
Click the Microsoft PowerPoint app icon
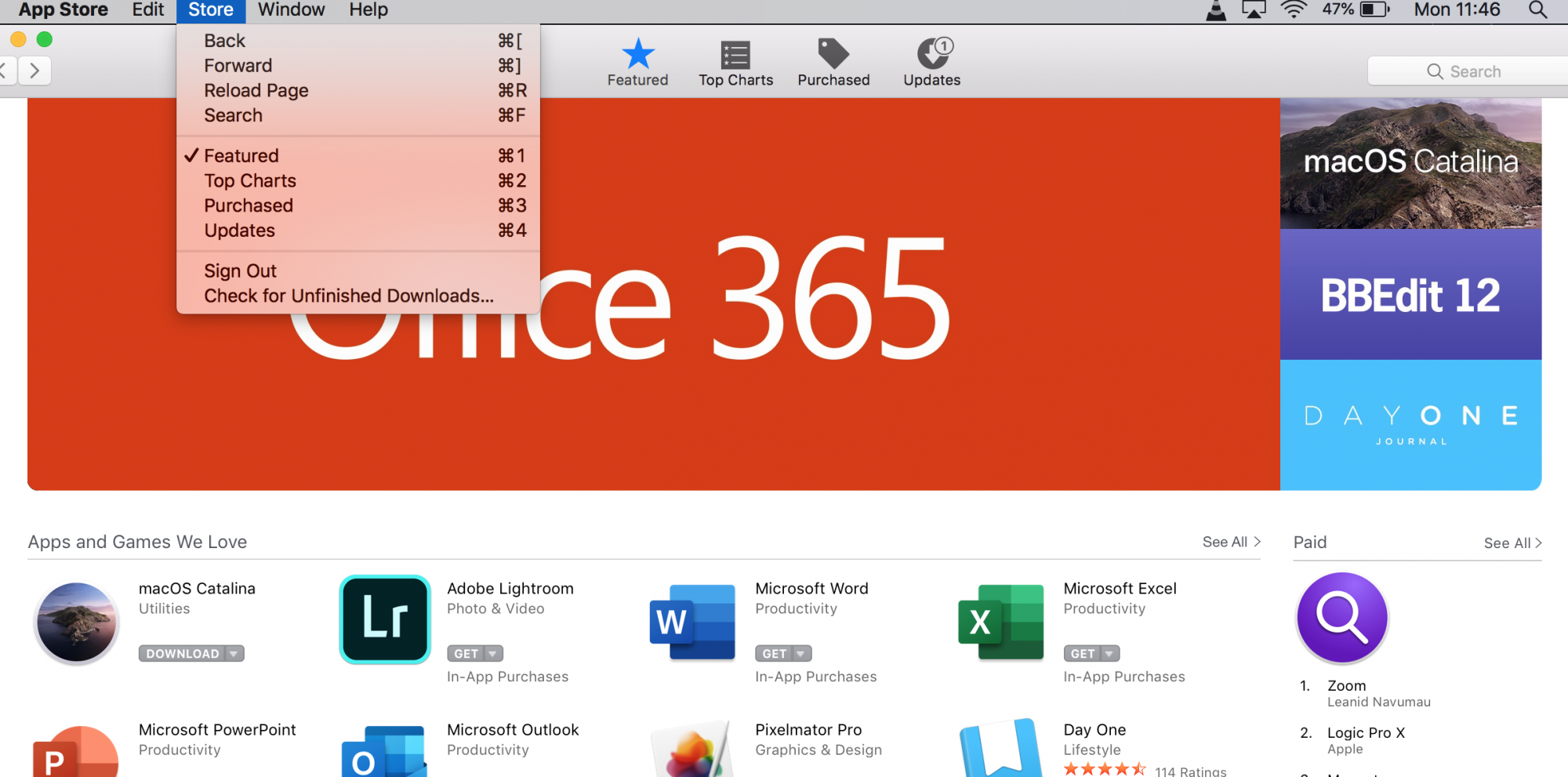(x=76, y=751)
